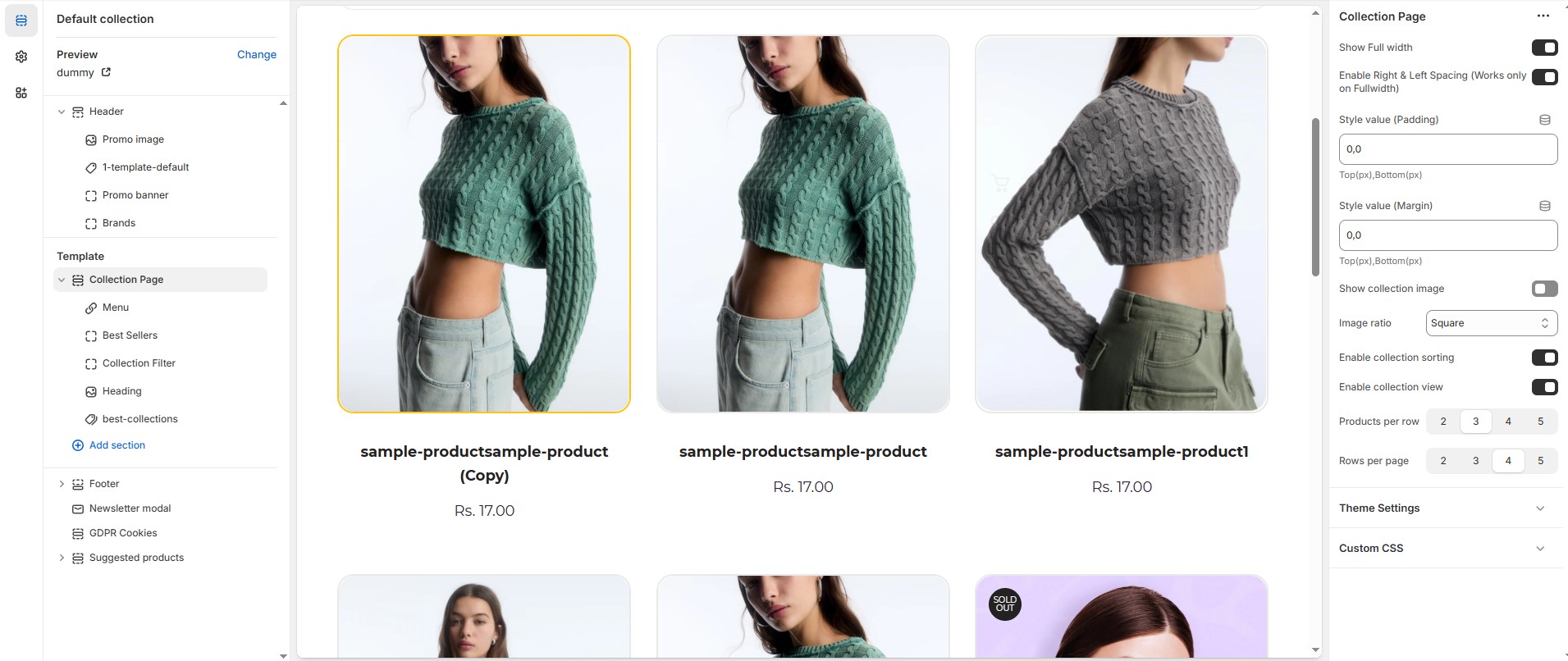Toggle Show Full width switch
This screenshot has height=661, width=1568.
click(1544, 48)
